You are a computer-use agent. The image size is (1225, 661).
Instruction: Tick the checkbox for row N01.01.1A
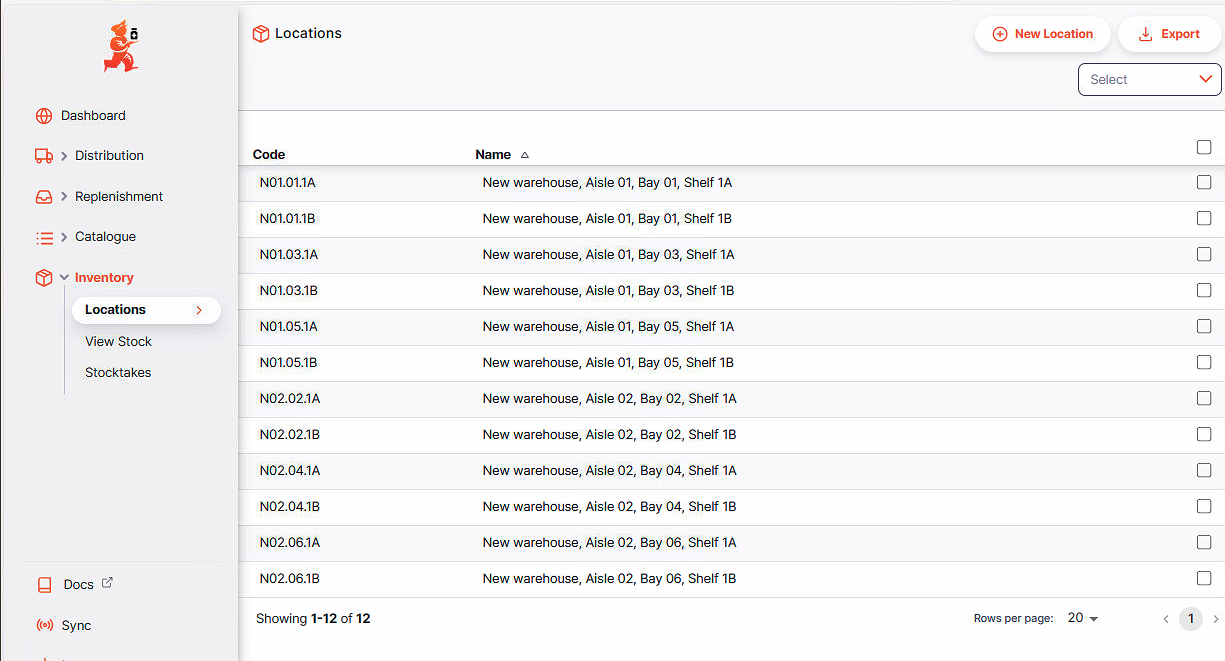click(x=1204, y=183)
